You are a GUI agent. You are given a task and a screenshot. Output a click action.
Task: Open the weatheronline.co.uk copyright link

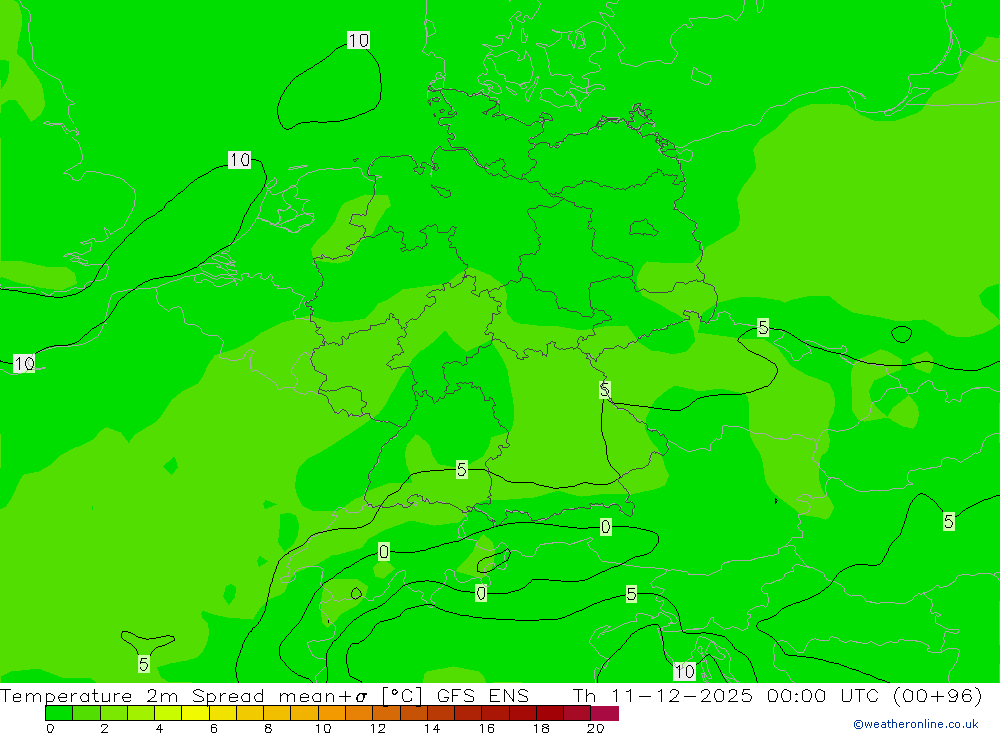[916, 724]
